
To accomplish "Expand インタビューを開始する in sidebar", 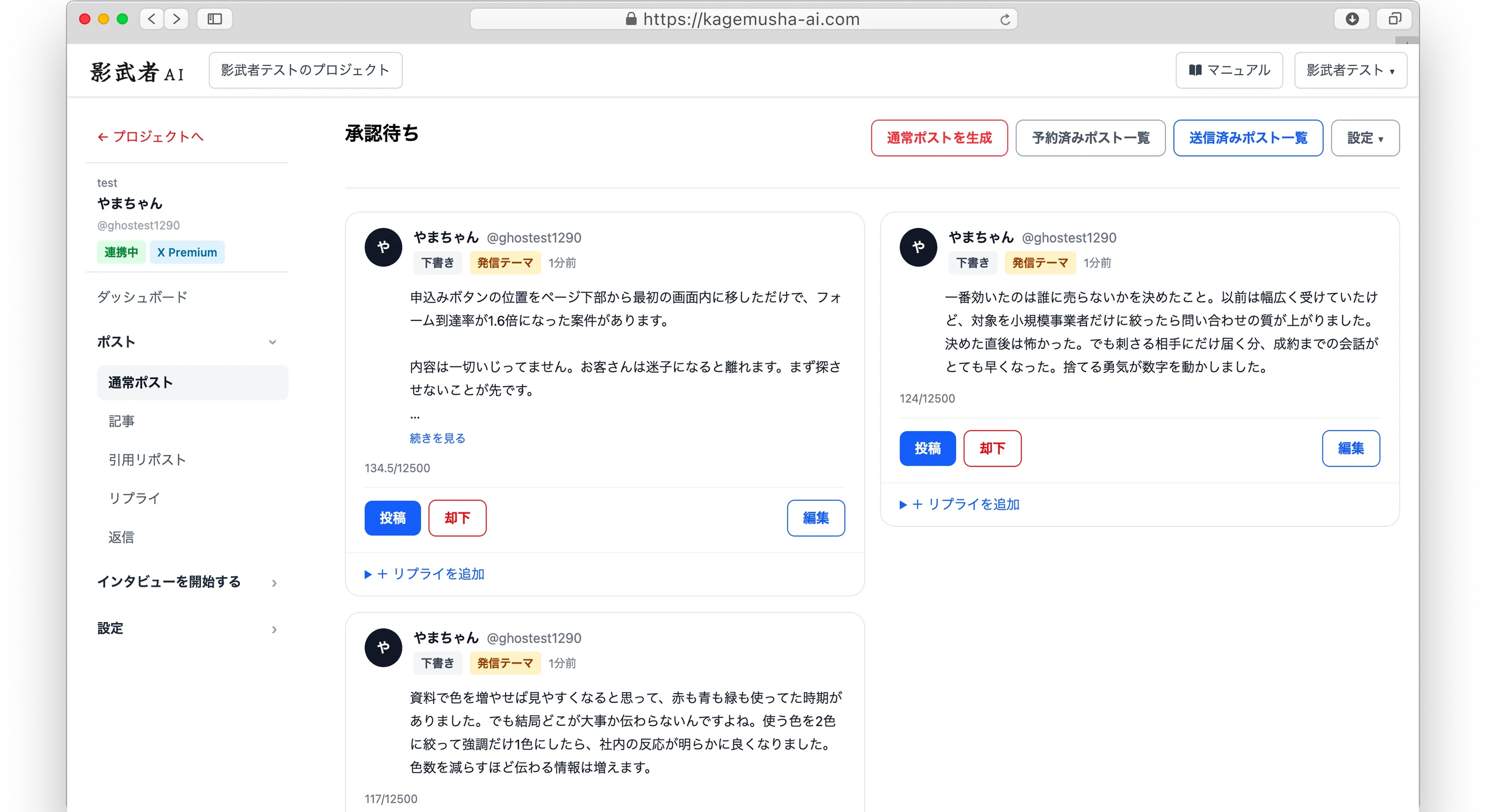I will (187, 582).
